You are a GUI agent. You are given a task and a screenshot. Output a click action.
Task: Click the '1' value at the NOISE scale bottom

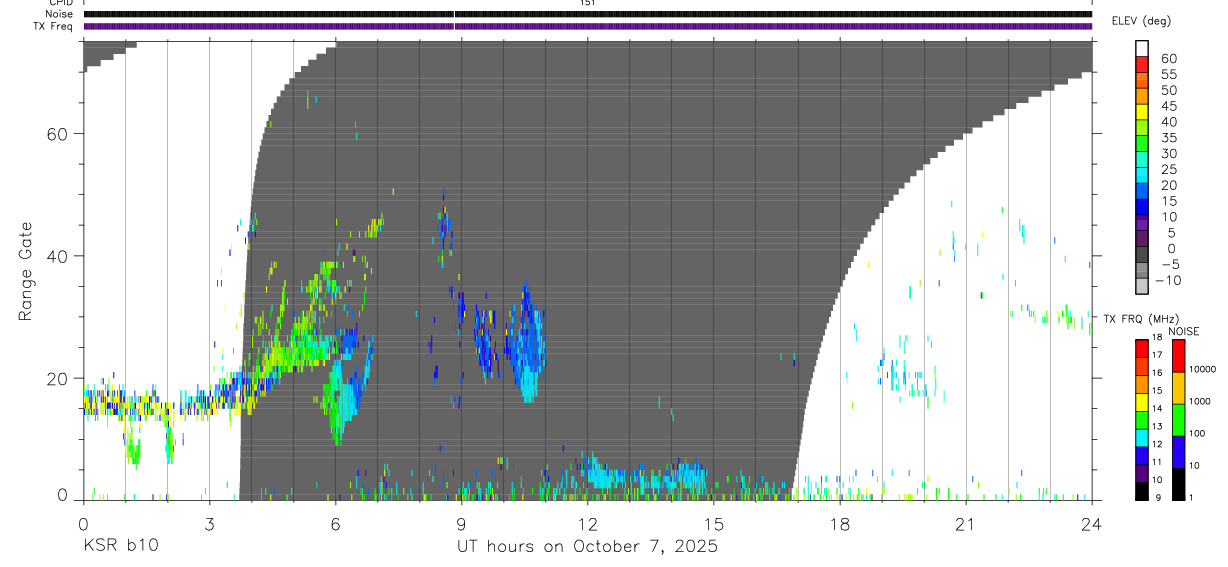coord(1191,498)
